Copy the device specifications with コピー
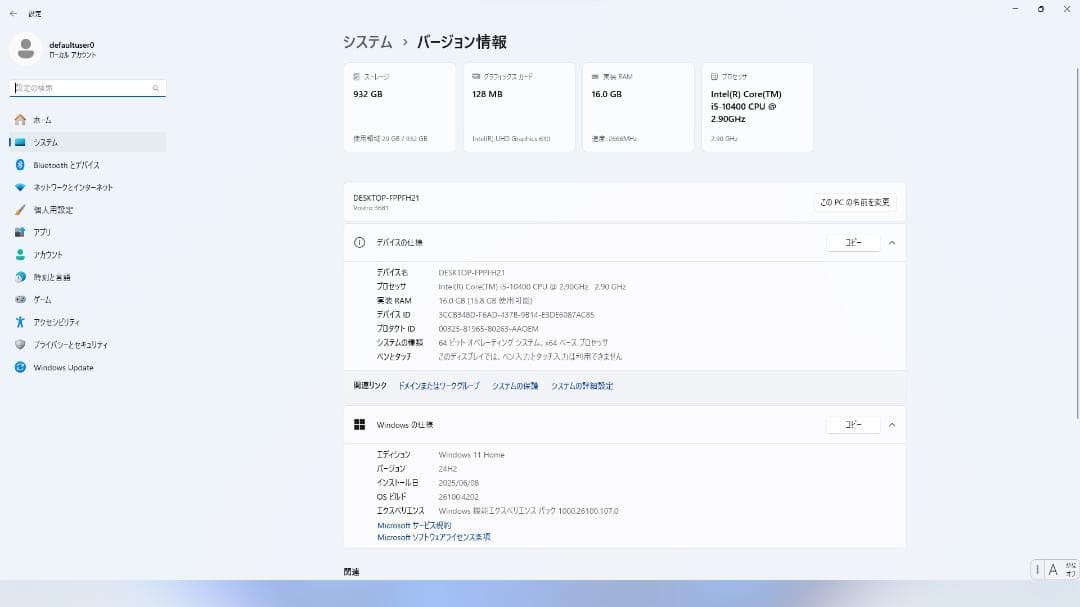This screenshot has width=1080, height=607. [x=853, y=241]
